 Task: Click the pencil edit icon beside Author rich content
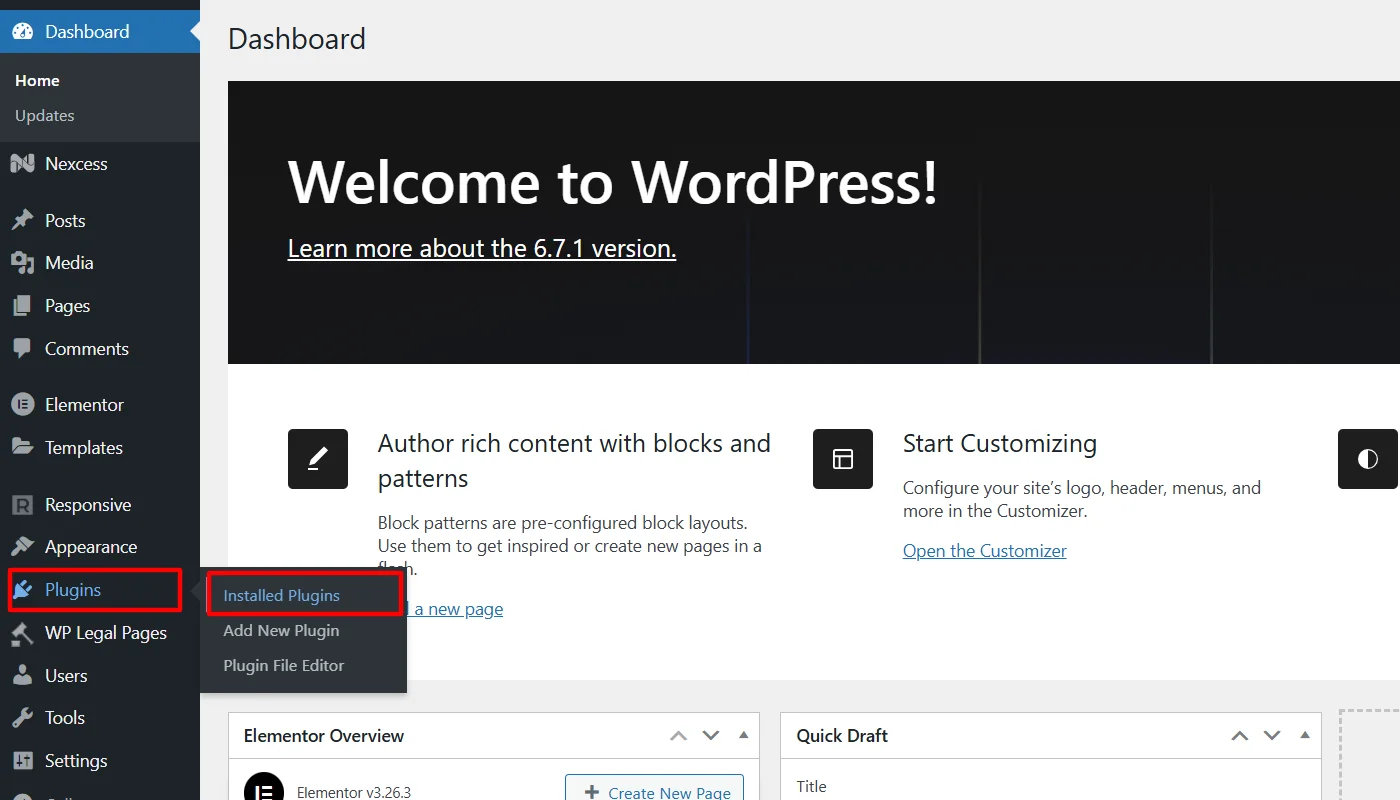(x=318, y=459)
